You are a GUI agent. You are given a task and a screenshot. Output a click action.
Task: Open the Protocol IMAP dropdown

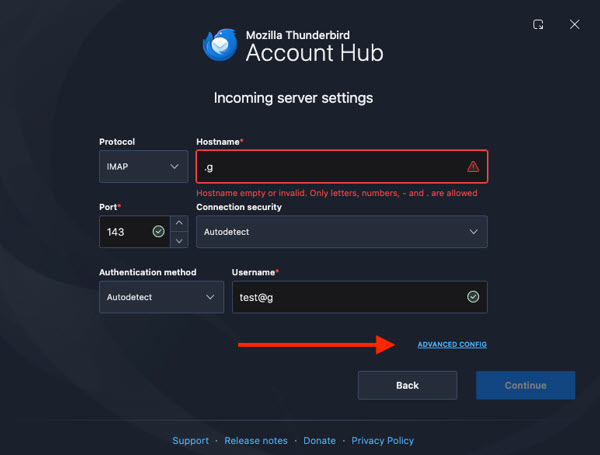[143, 166]
